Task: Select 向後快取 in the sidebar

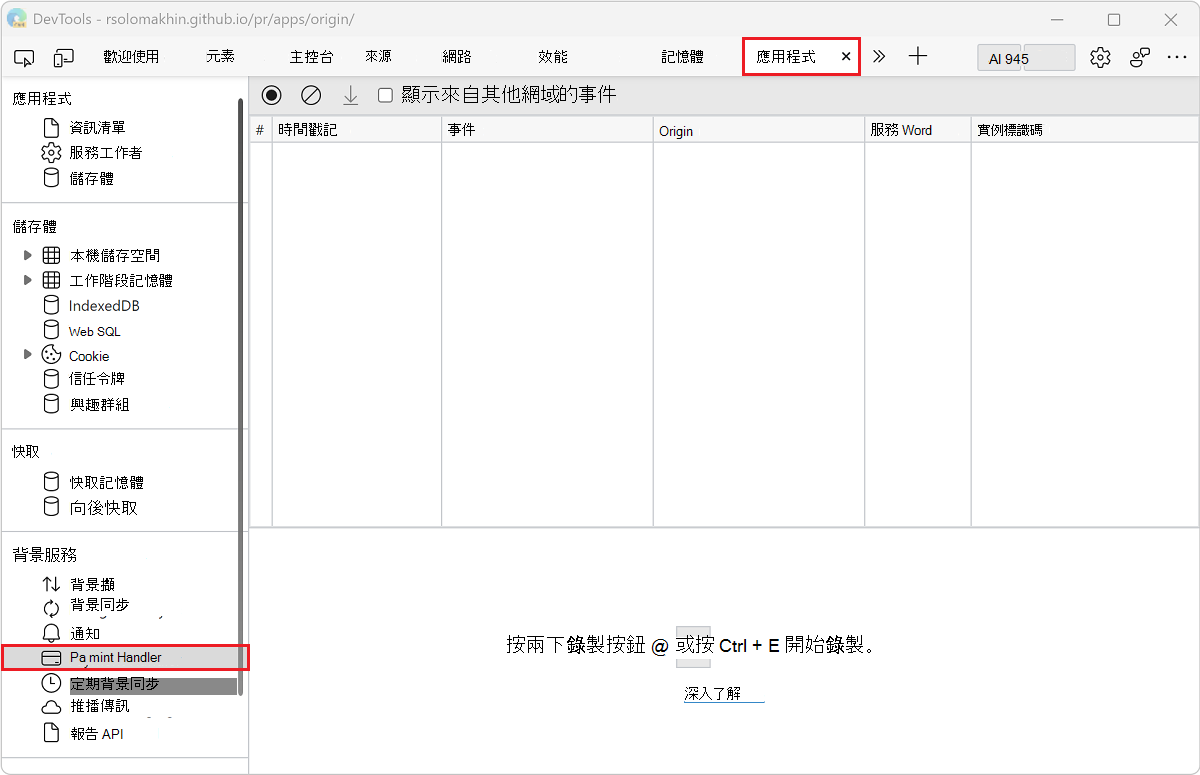Action: click(104, 508)
